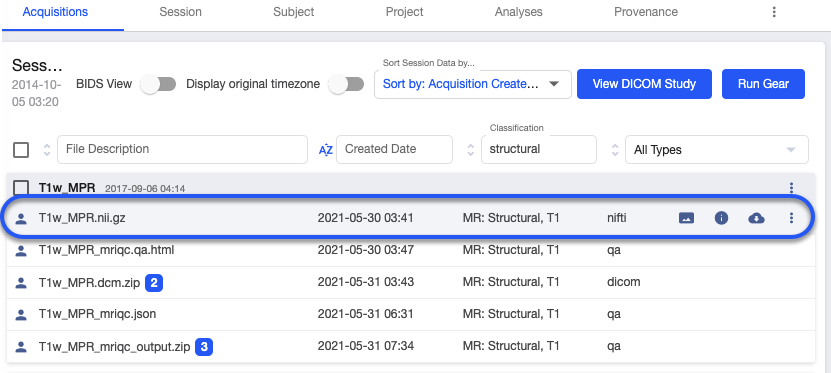Open the All Types filter dropdown
Image resolution: width=831 pixels, height=373 pixels.
[717, 150]
